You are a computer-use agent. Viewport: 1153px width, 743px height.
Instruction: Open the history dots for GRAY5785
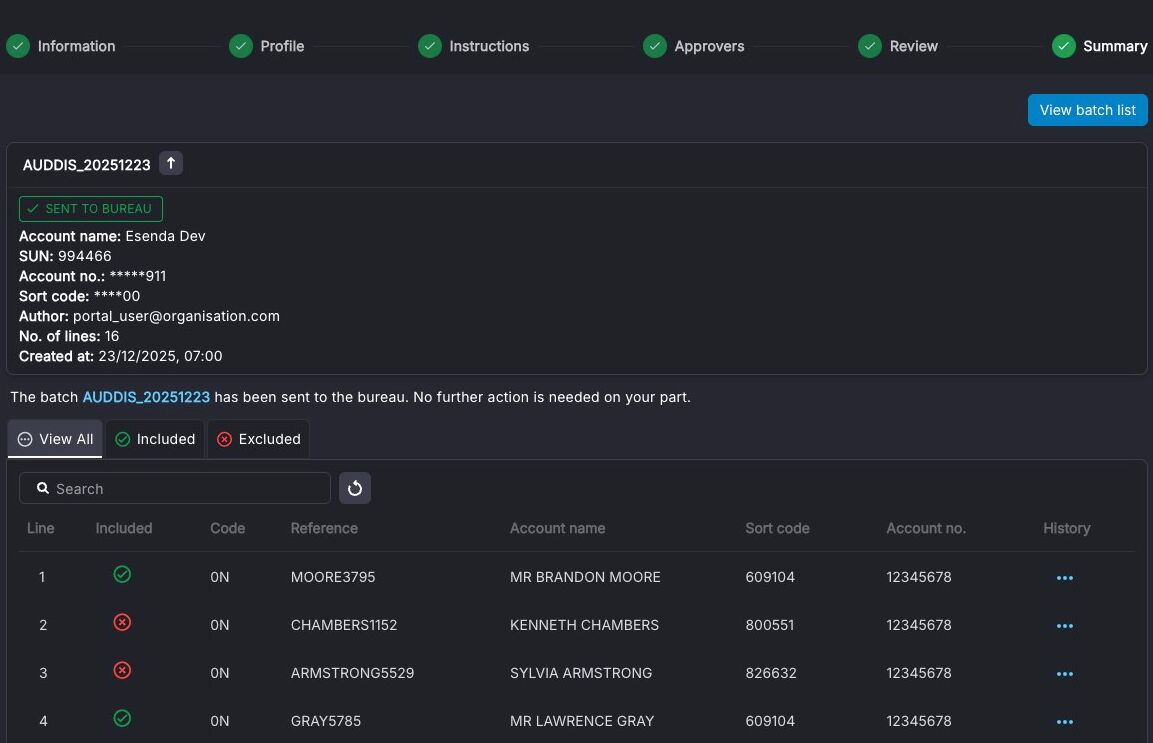1064,721
